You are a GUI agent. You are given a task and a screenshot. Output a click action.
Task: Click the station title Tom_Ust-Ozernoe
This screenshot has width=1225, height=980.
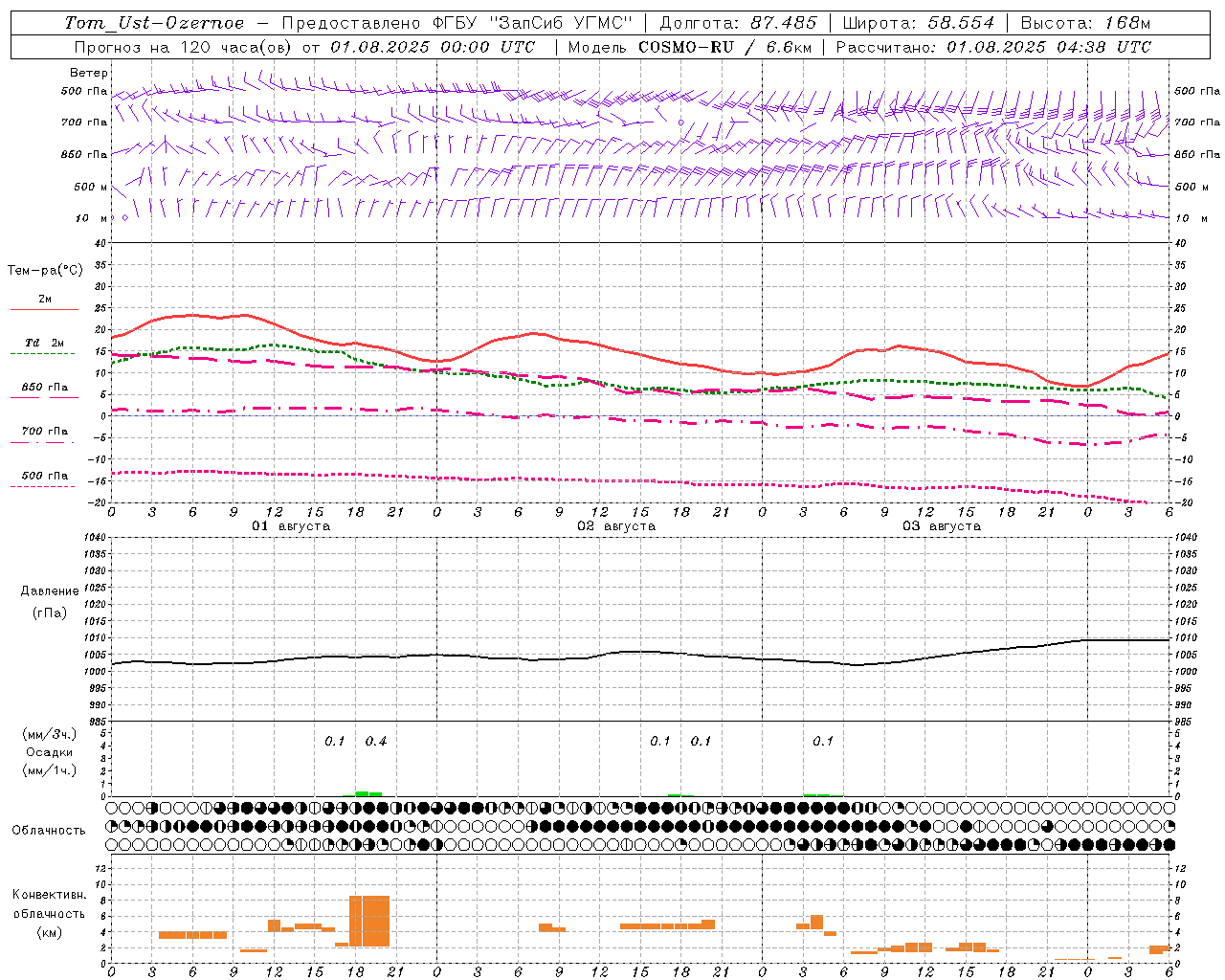(x=154, y=23)
